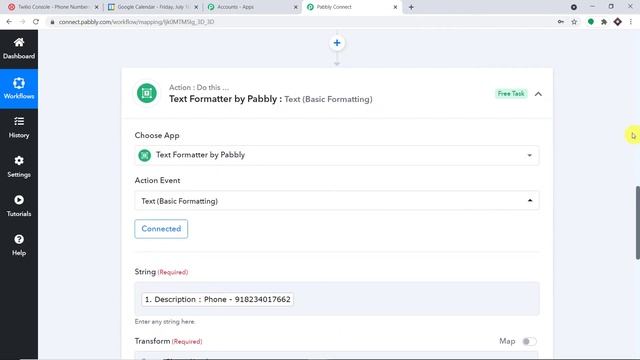Close the Twilio Console tab

coord(96,7)
